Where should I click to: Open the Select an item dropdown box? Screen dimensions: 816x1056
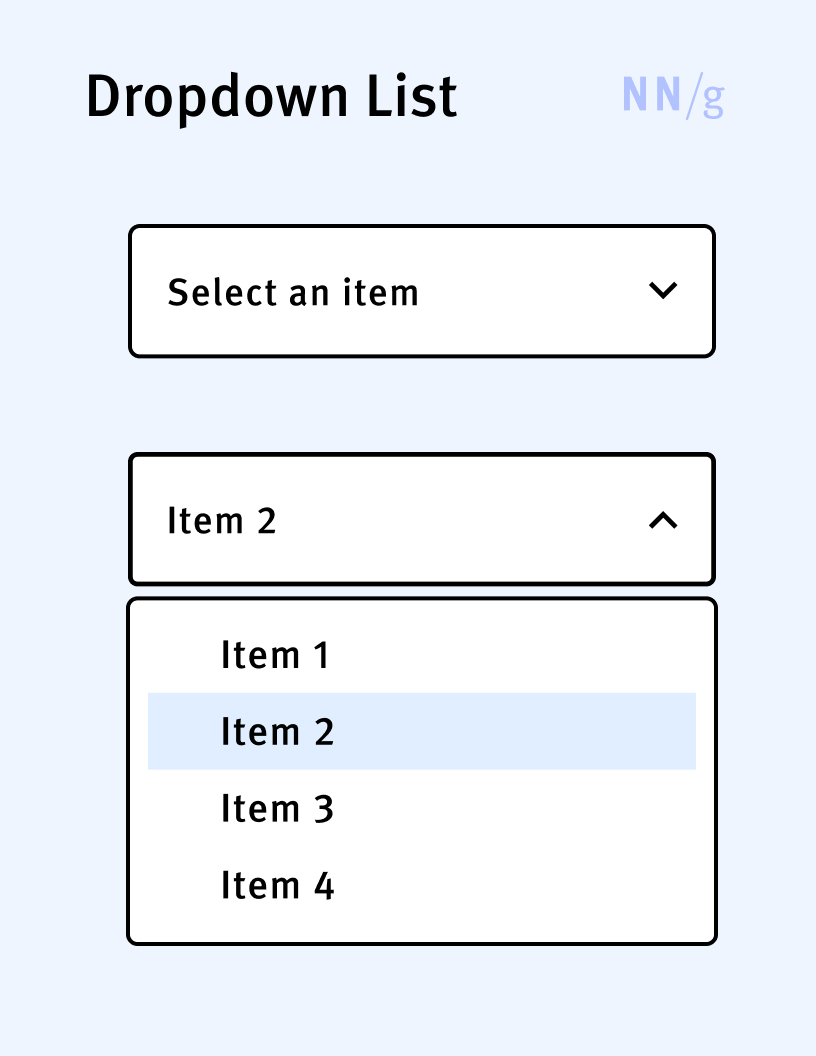421,291
